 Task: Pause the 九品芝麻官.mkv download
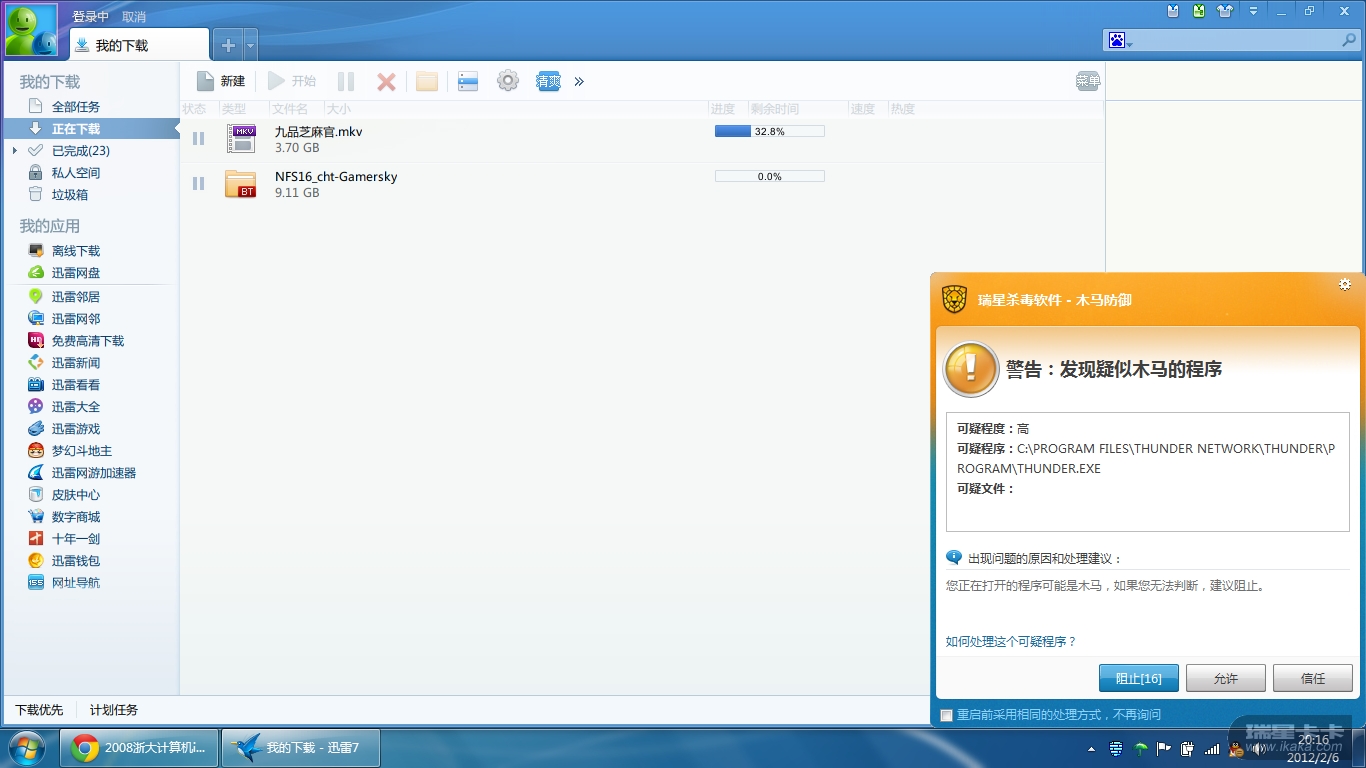(198, 138)
